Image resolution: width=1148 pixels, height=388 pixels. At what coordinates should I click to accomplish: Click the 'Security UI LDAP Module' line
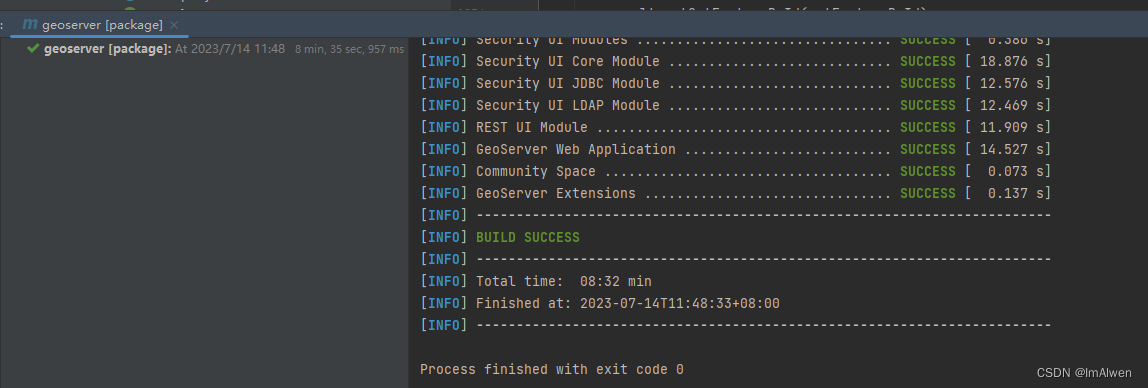point(736,105)
